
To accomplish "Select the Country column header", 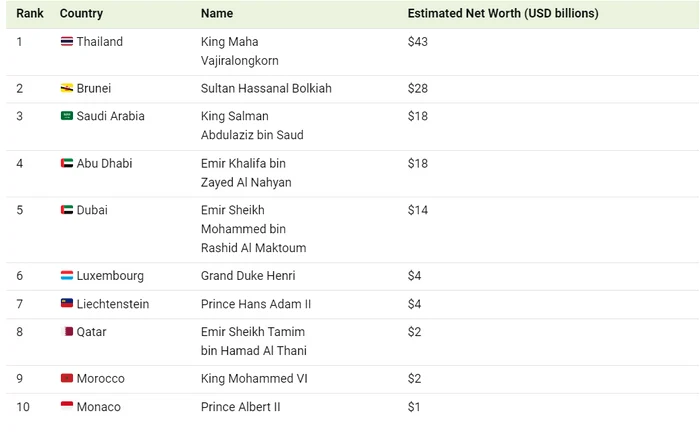I will point(81,13).
